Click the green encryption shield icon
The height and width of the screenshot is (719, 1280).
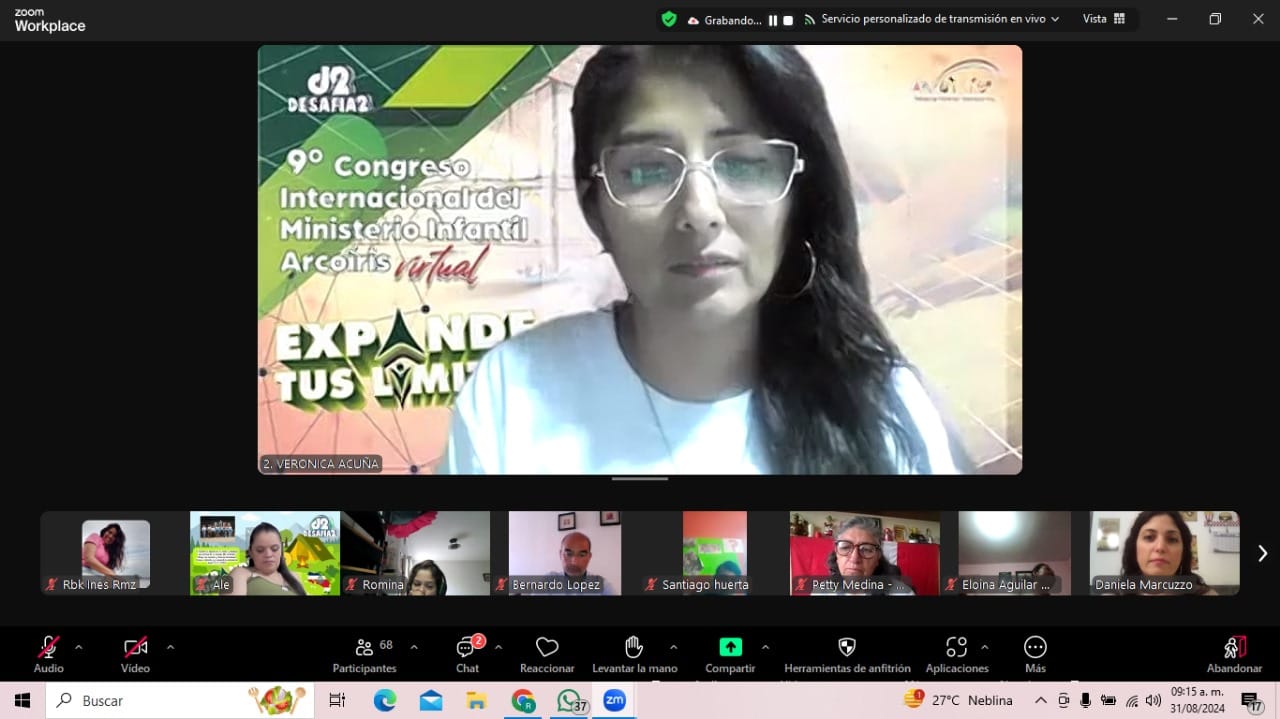click(669, 19)
